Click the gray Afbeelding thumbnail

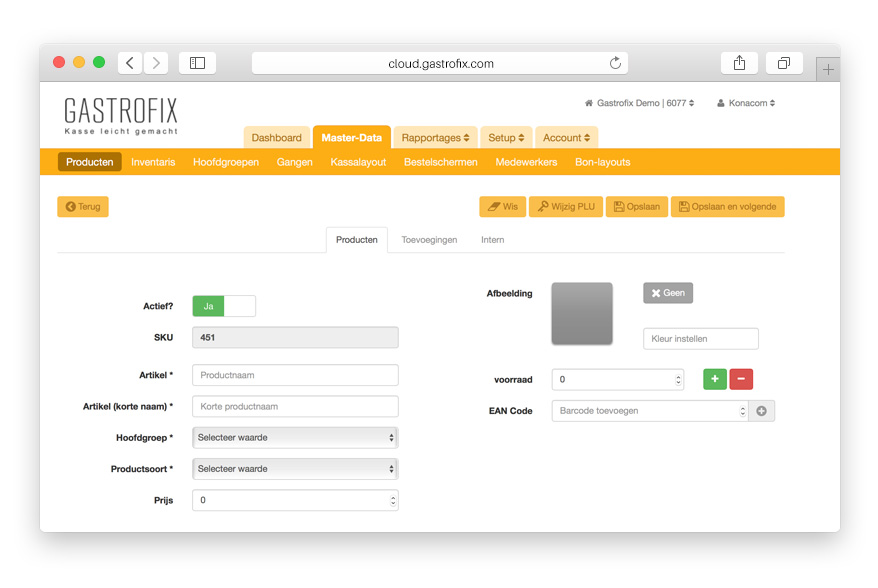click(582, 314)
